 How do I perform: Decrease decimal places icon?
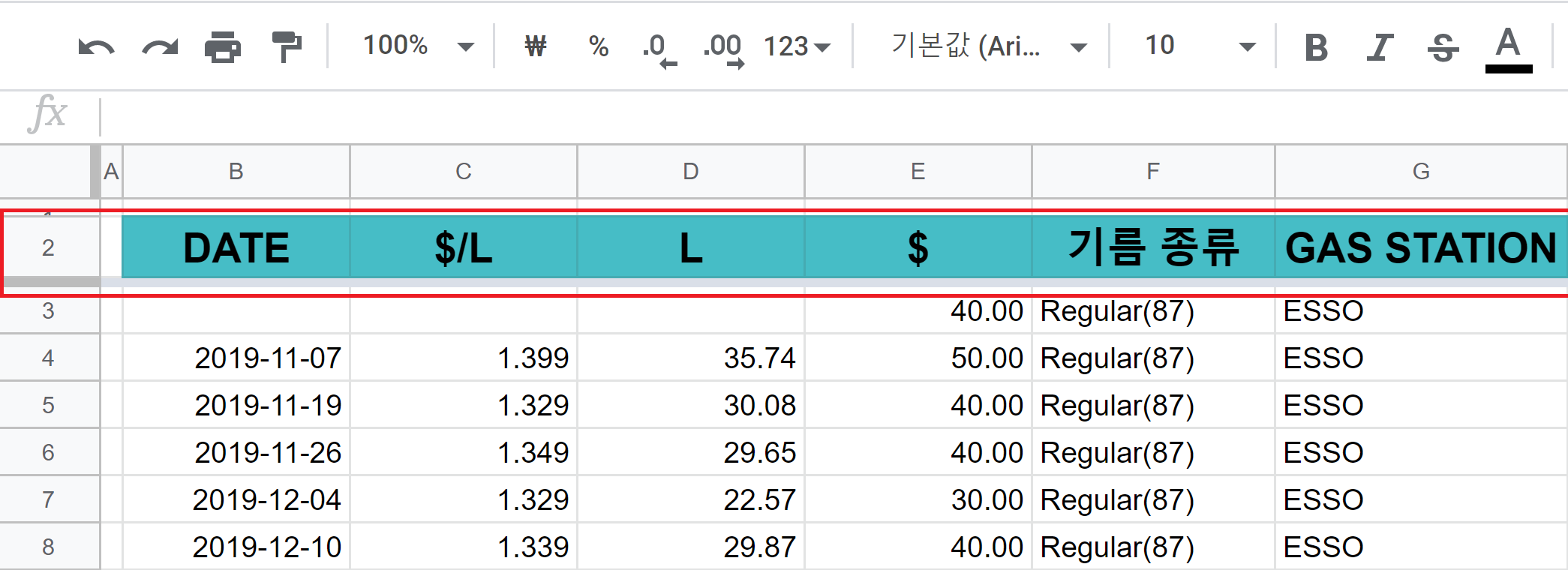pos(659,48)
